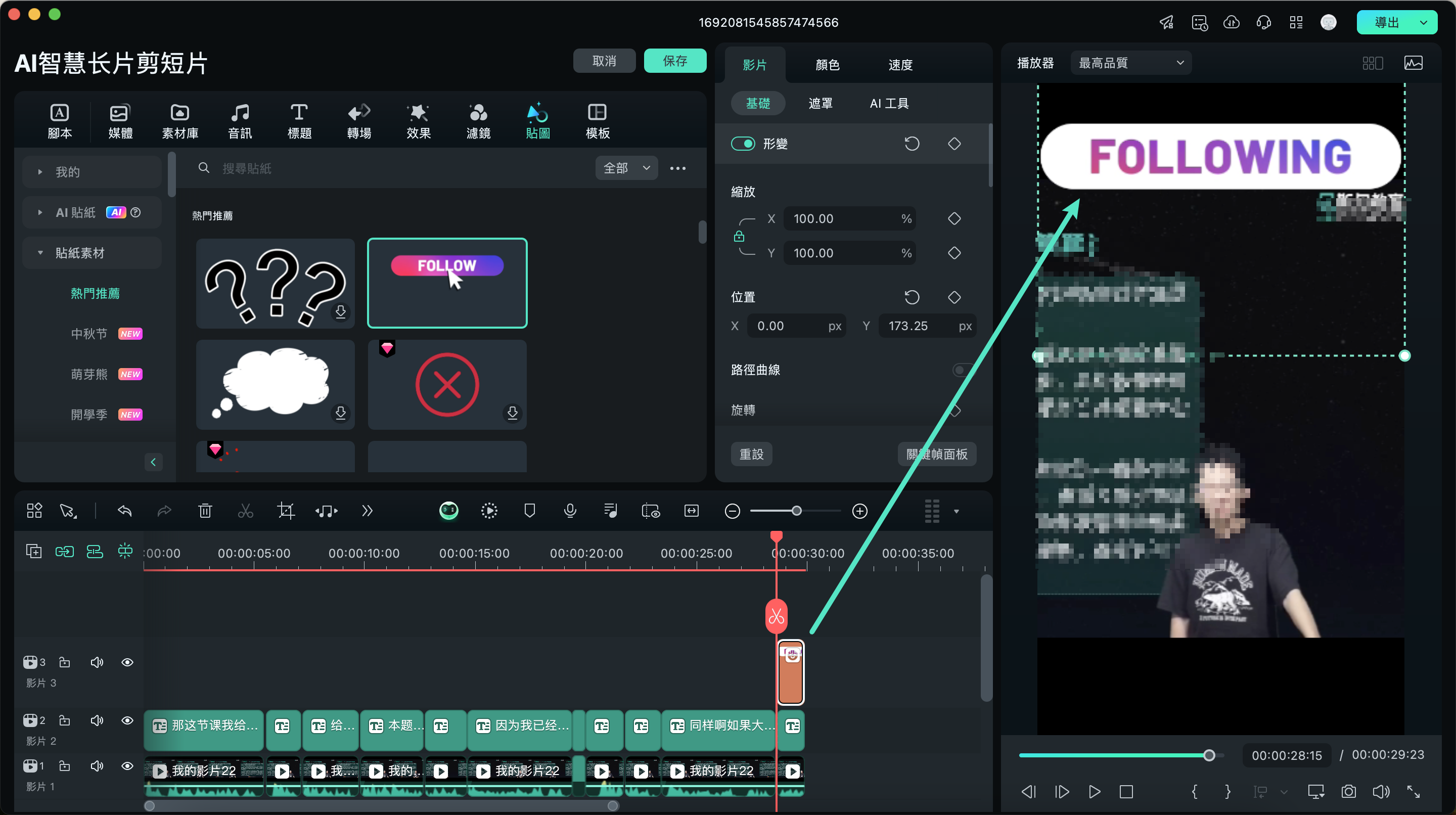Open the cloud upload icon in title bar
Viewport: 1456px width, 815px height.
pos(1231,23)
